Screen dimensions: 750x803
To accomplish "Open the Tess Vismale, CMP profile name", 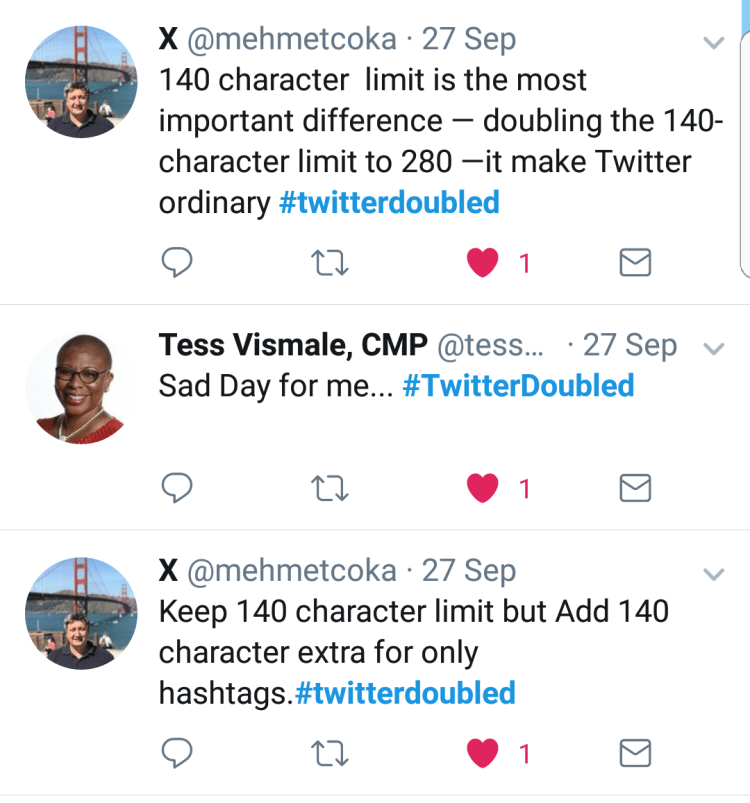I will pos(293,346).
